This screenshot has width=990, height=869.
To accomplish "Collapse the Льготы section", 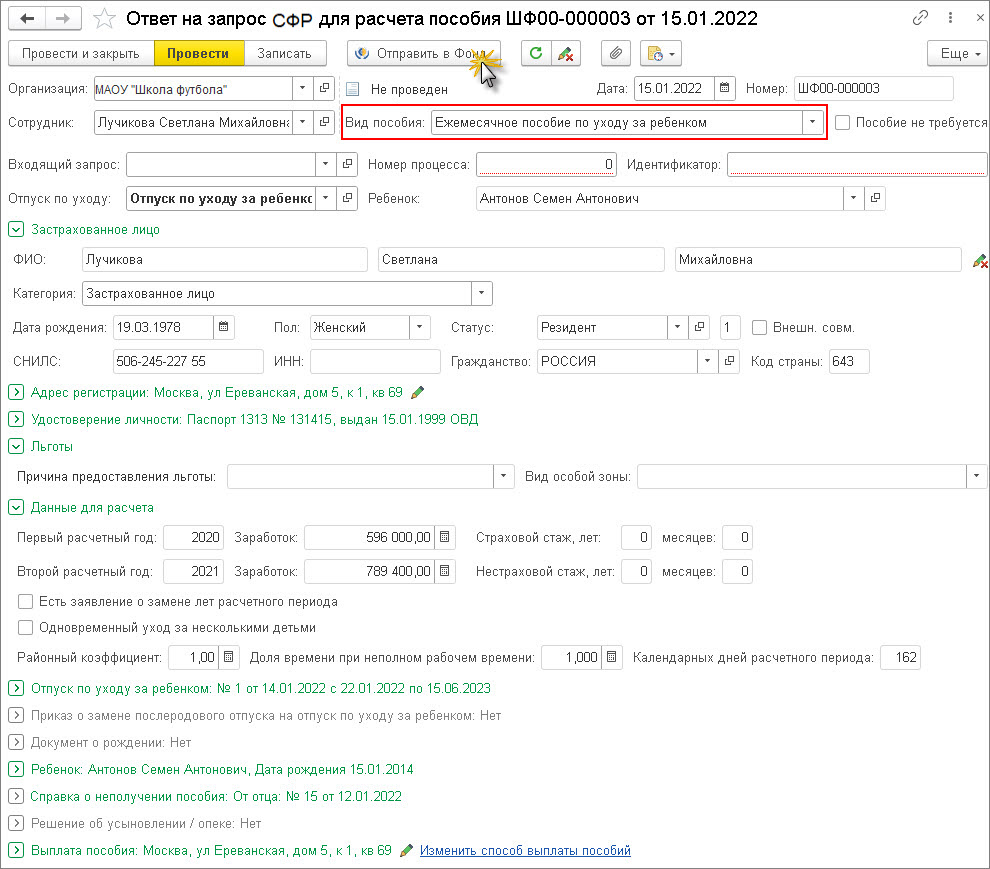I will pyautogui.click(x=16, y=446).
